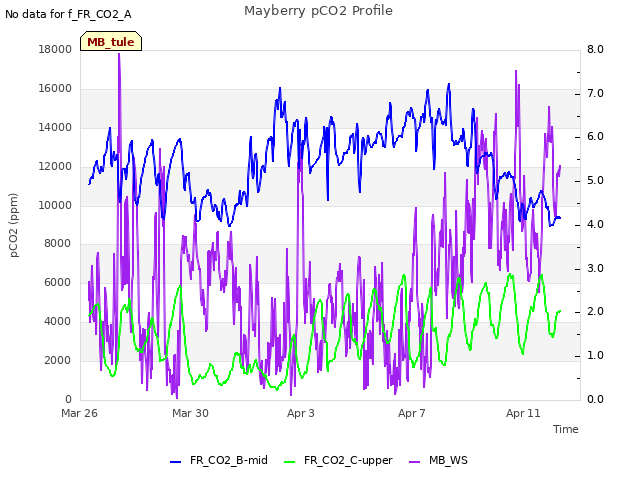
Task: Click the 14000 left axis value
Action: click(55, 127)
